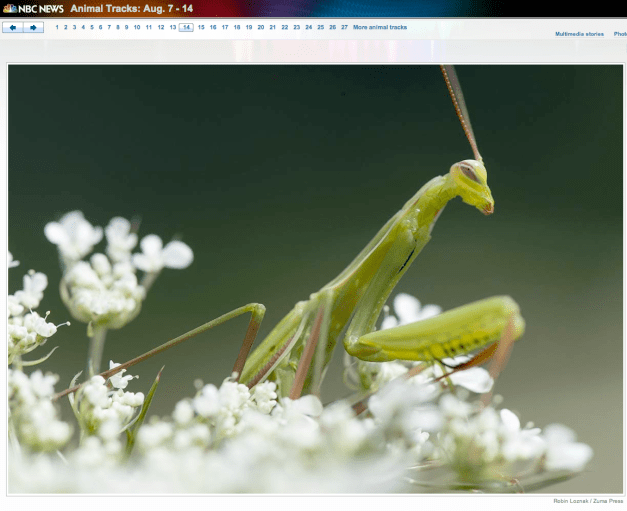Click the current slide 14 box

pyautogui.click(x=186, y=28)
